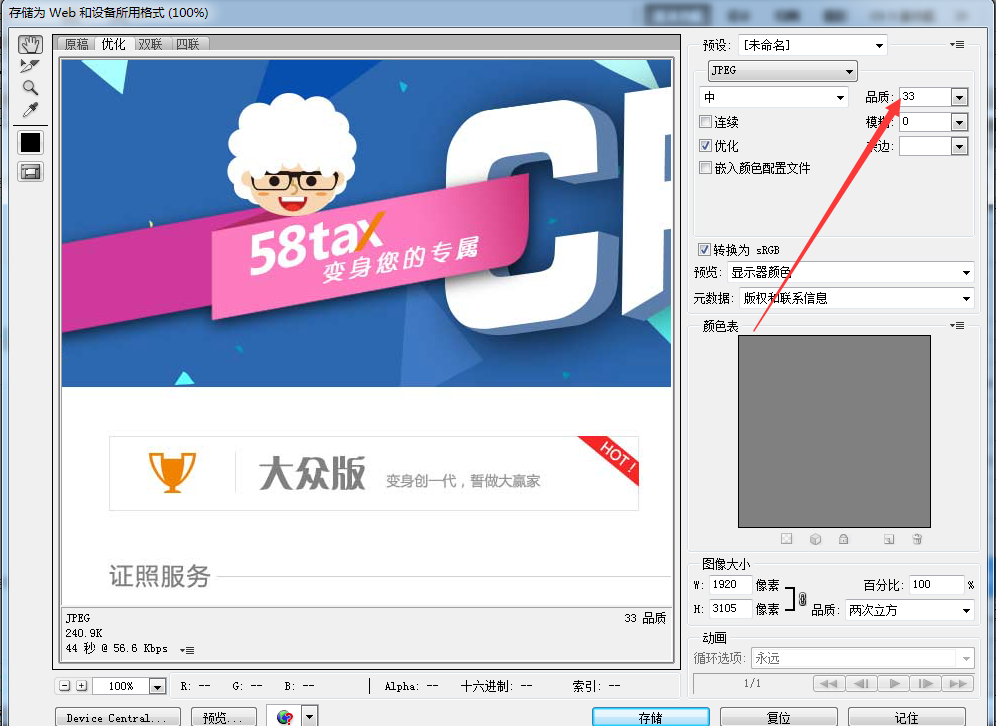Open the 预览 显示器颜色 dropdown
This screenshot has width=996, height=726.
click(851, 272)
